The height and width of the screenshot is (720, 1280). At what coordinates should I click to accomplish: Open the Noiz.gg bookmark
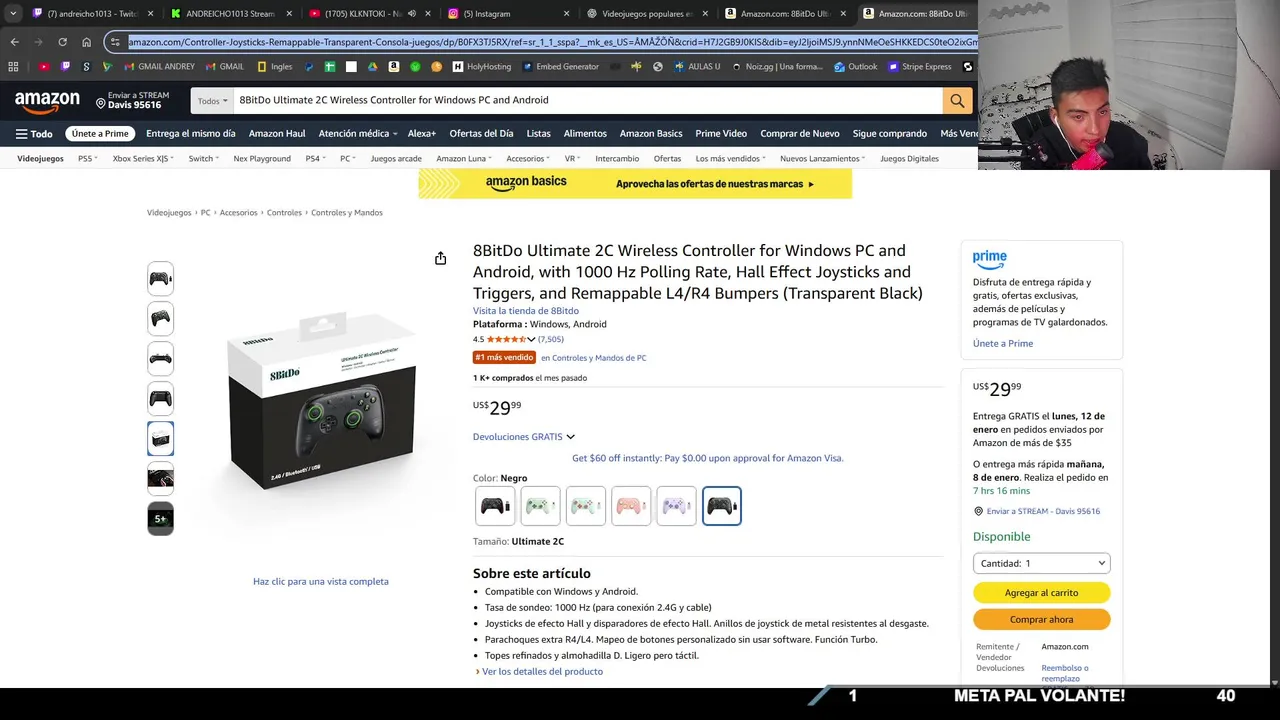777,67
